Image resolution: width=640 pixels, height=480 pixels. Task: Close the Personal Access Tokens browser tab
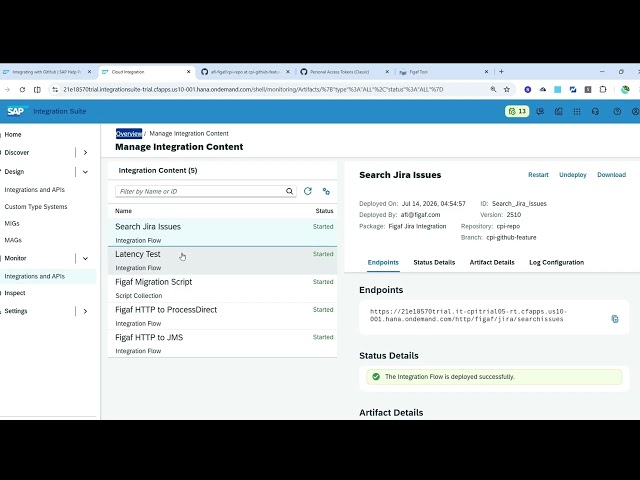[387, 71]
